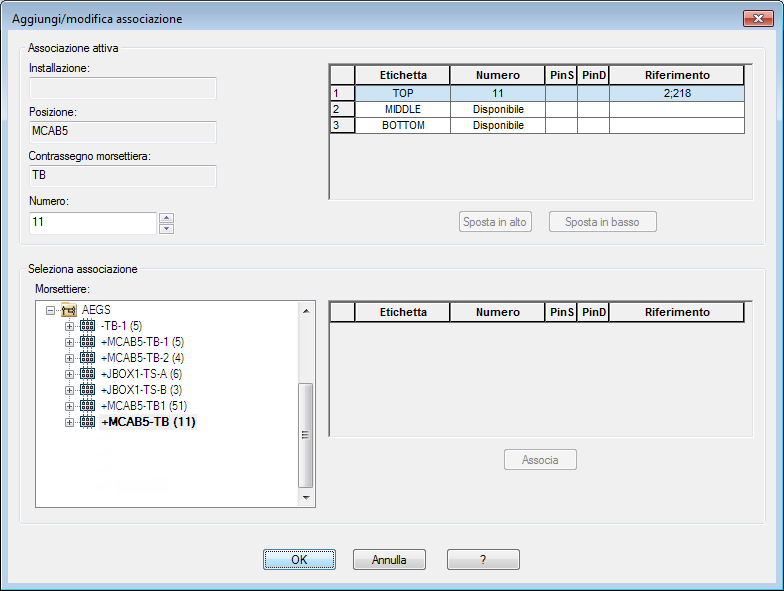Click row header 3 in upper table
The height and width of the screenshot is (591, 784).
tap(342, 126)
